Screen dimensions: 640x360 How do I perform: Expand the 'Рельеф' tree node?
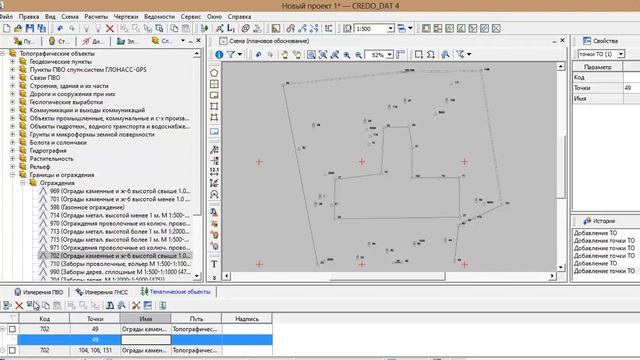pos(12,167)
